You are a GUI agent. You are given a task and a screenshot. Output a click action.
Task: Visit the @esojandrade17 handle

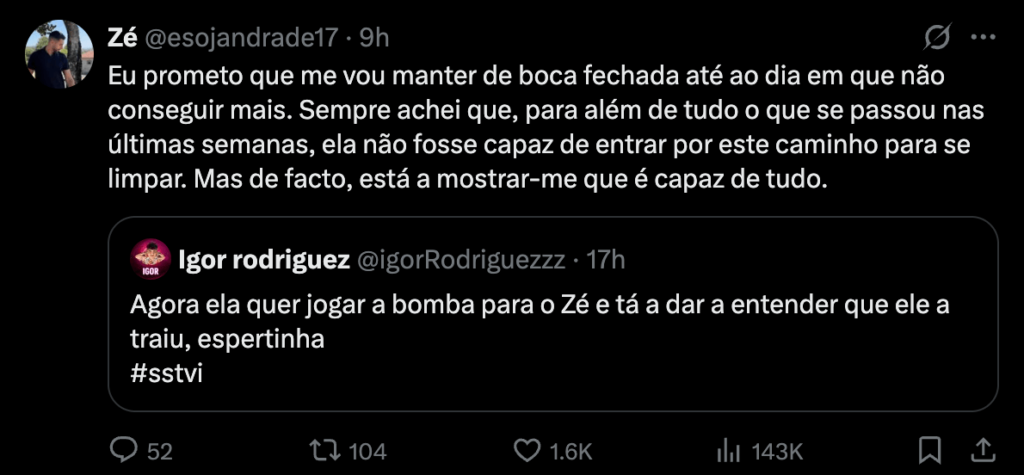[x=241, y=38]
